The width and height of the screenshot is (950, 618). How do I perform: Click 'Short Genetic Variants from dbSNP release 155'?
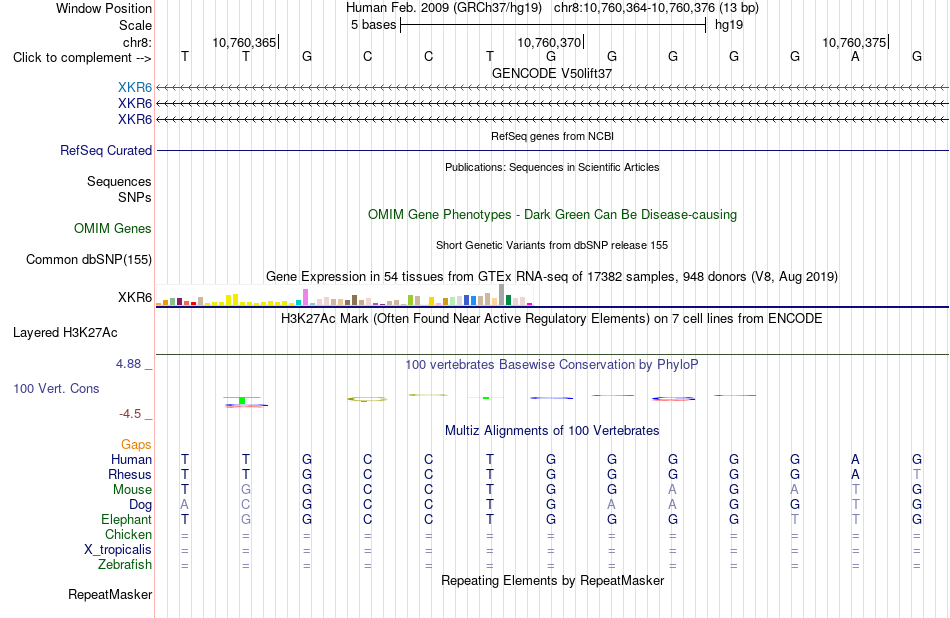552,245
